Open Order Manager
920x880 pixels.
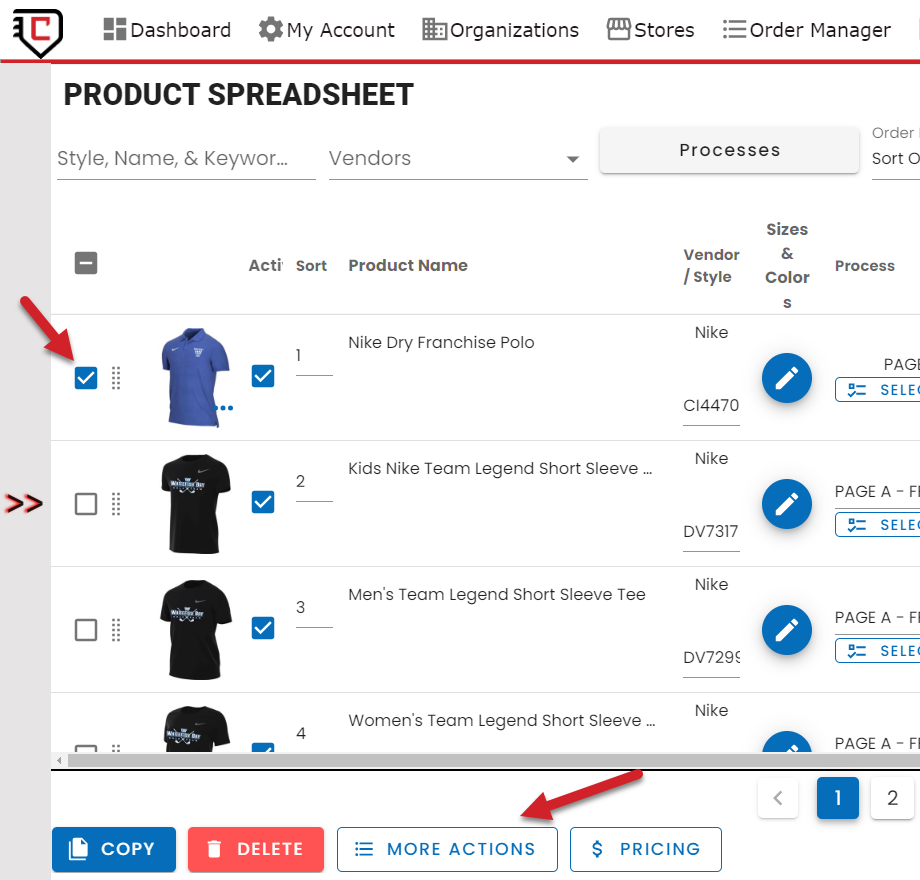click(x=807, y=30)
